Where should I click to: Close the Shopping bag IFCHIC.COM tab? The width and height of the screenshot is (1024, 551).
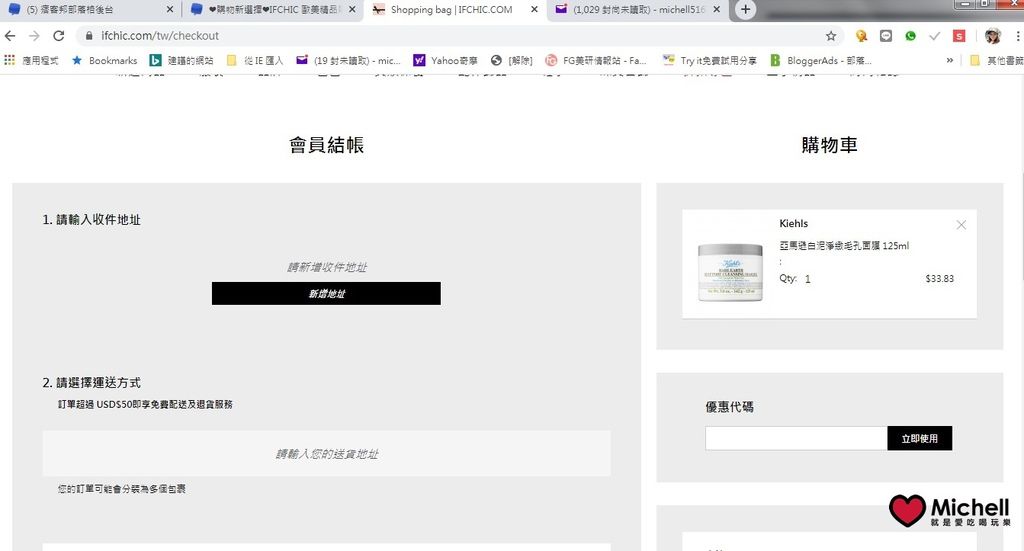click(534, 10)
